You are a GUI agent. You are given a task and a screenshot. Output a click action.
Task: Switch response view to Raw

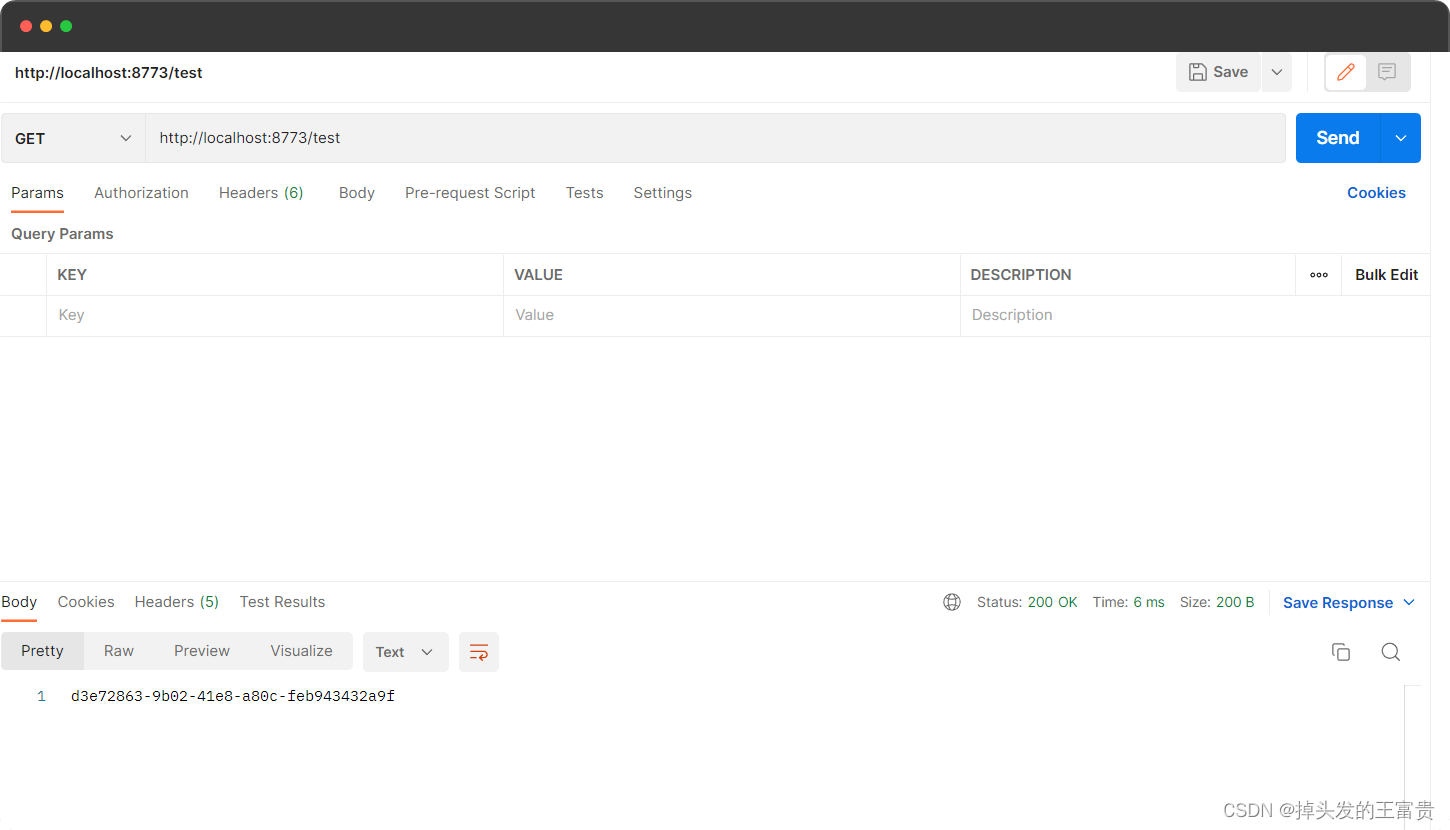click(119, 651)
